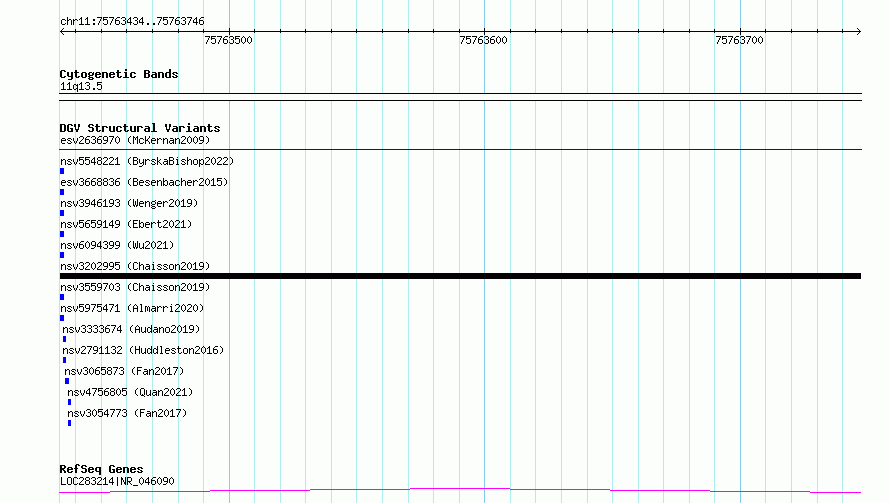This screenshot has width=890, height=503.
Task: Click ruler position label 75763700
Action: (x=739, y=40)
